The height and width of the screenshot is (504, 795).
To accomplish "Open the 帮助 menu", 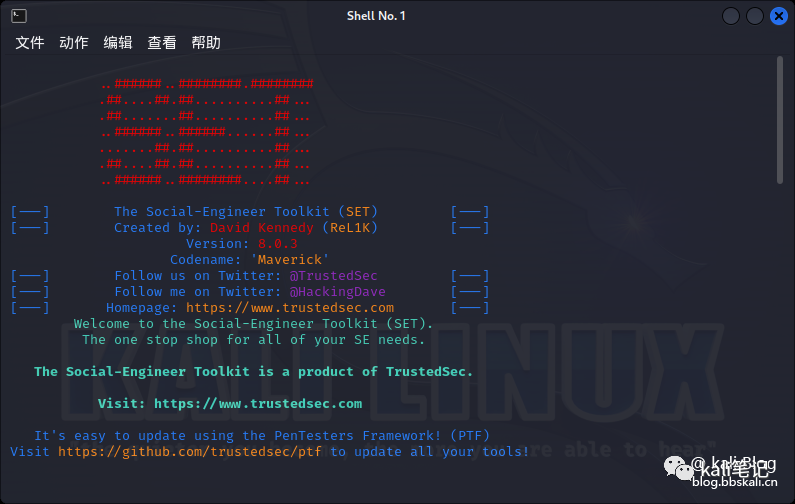I will (x=206, y=43).
